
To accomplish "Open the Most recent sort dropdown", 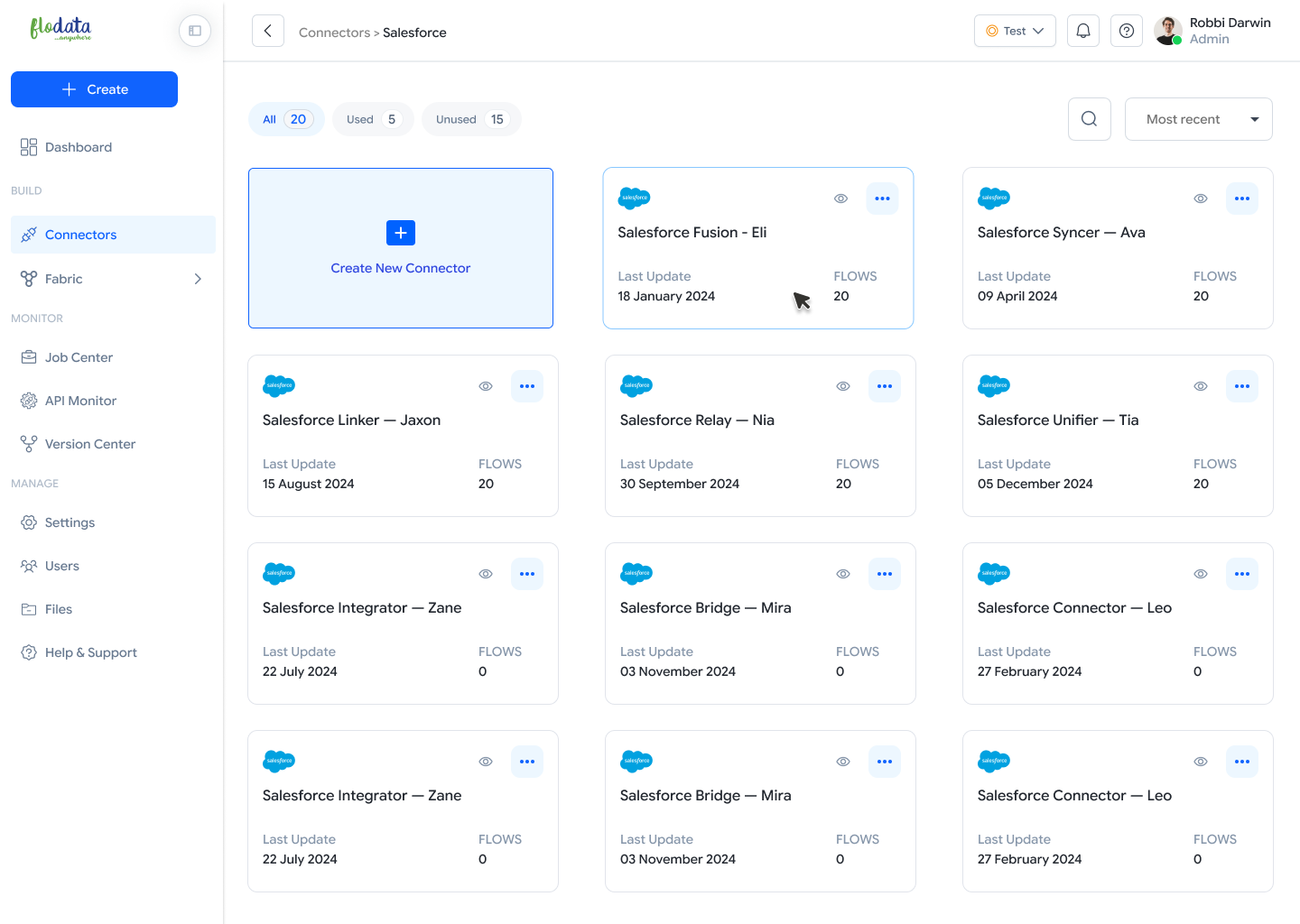I will (1198, 119).
